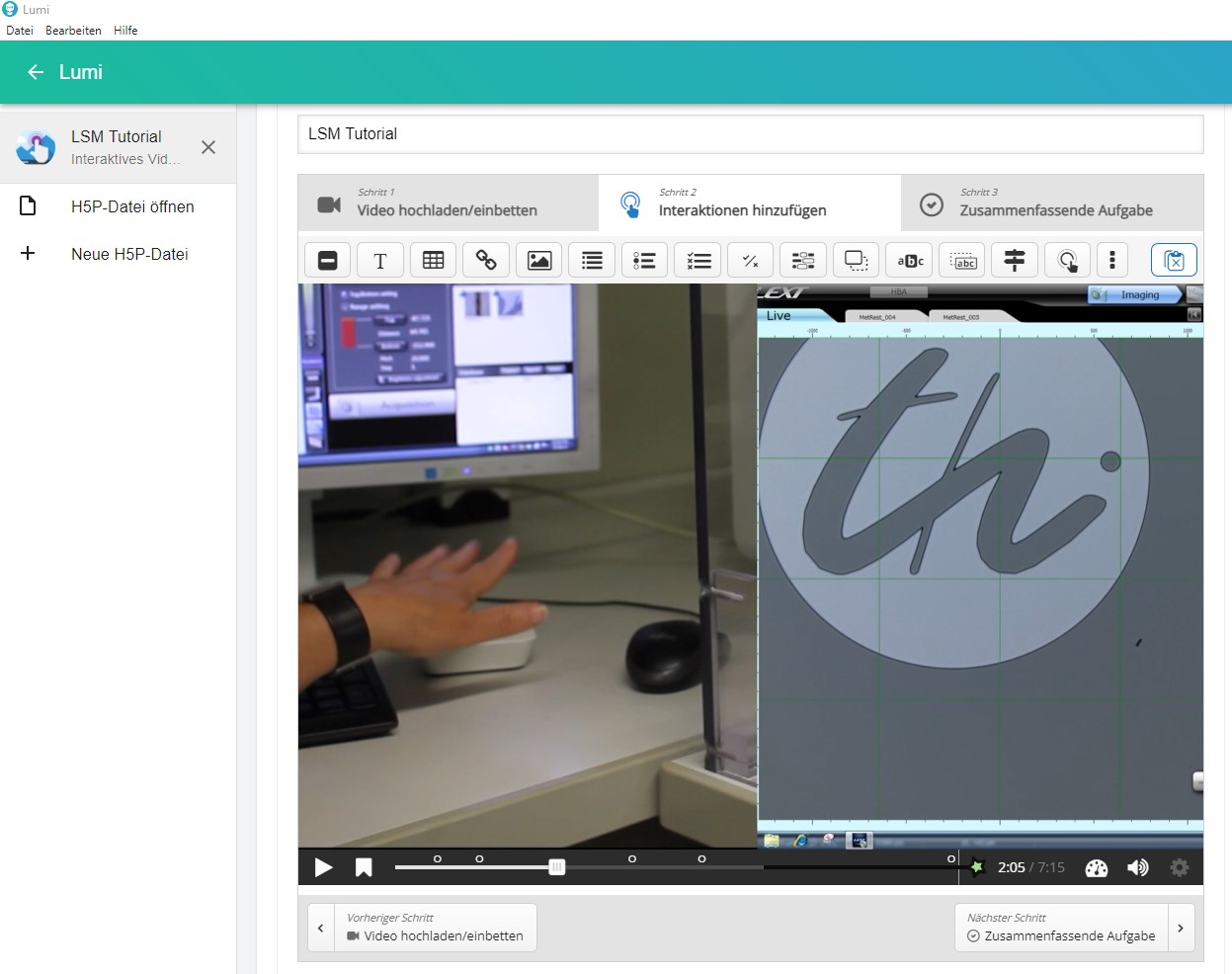Select the Label interaction tool

click(326, 260)
